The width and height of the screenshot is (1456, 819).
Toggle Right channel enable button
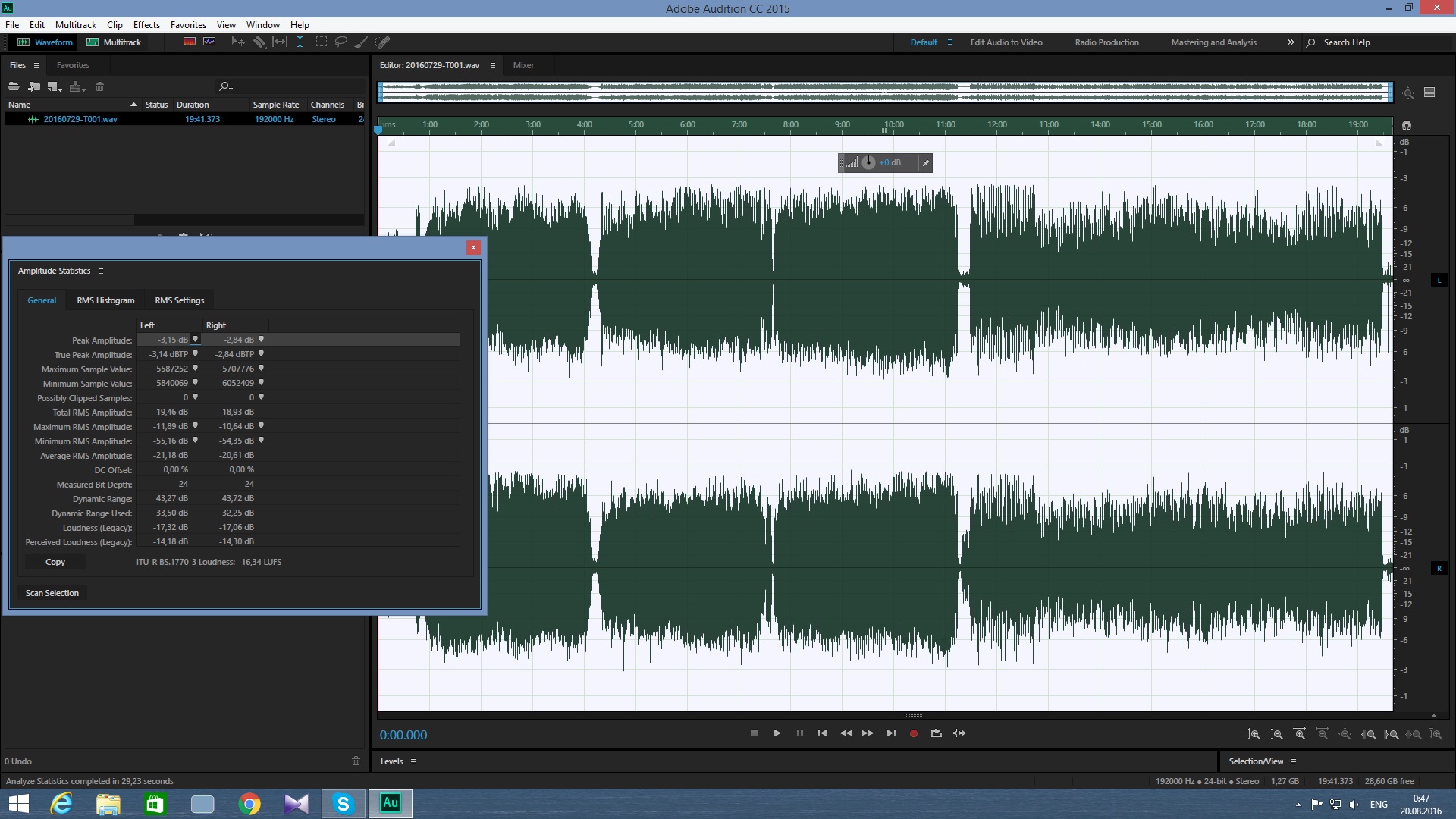point(1439,569)
